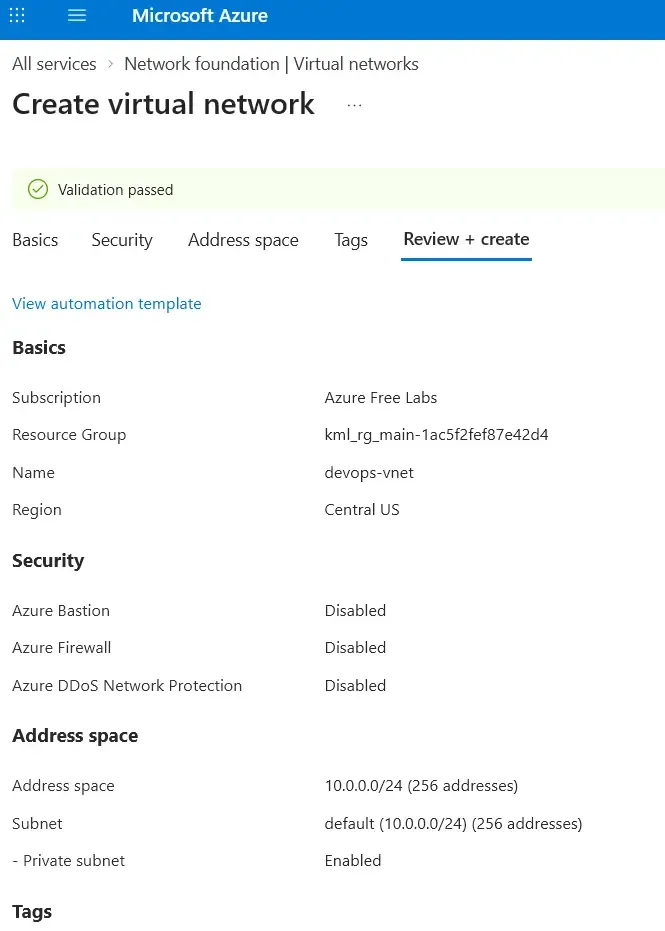The height and width of the screenshot is (931, 665).
Task: Click the green Validation passed checkmark icon
Action: tap(38, 189)
